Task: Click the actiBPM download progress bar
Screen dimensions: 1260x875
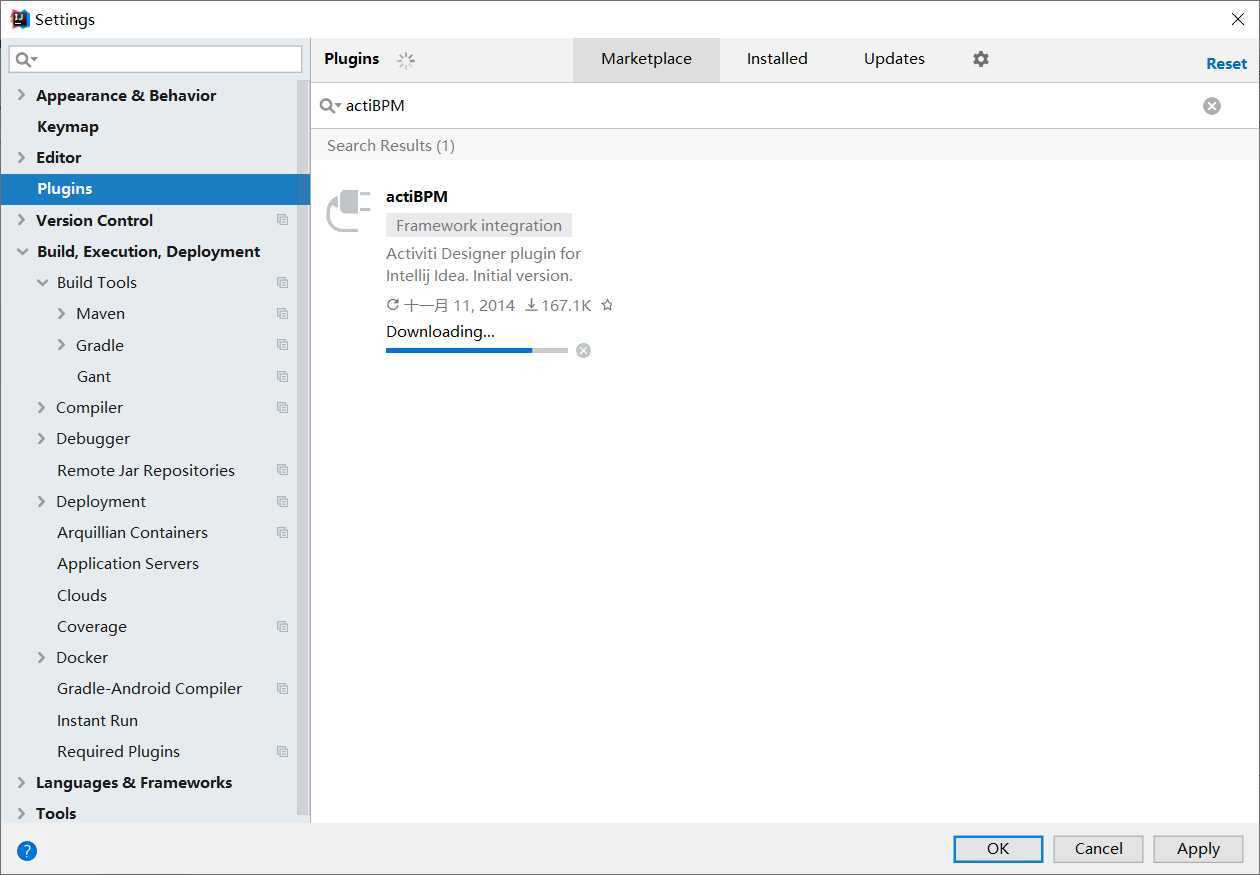Action: [x=476, y=350]
